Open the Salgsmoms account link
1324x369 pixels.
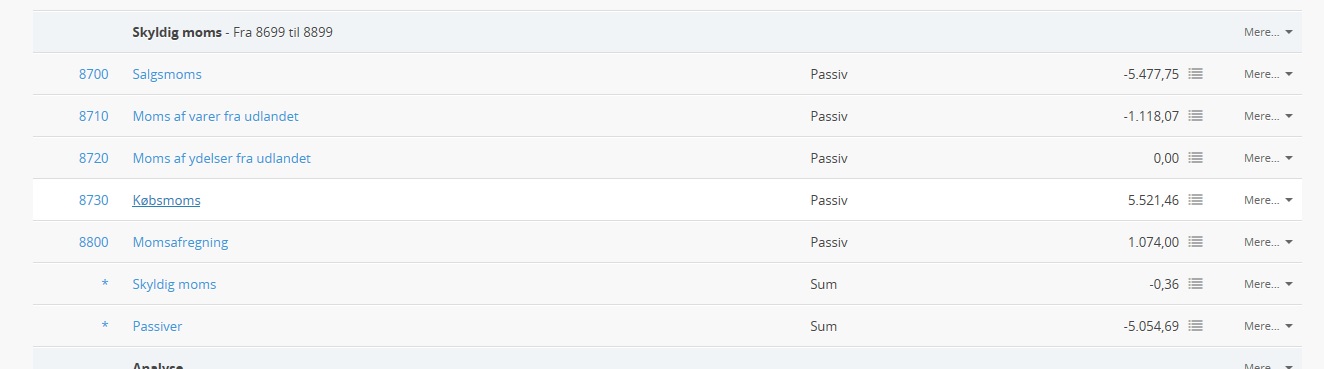pyautogui.click(x=167, y=74)
